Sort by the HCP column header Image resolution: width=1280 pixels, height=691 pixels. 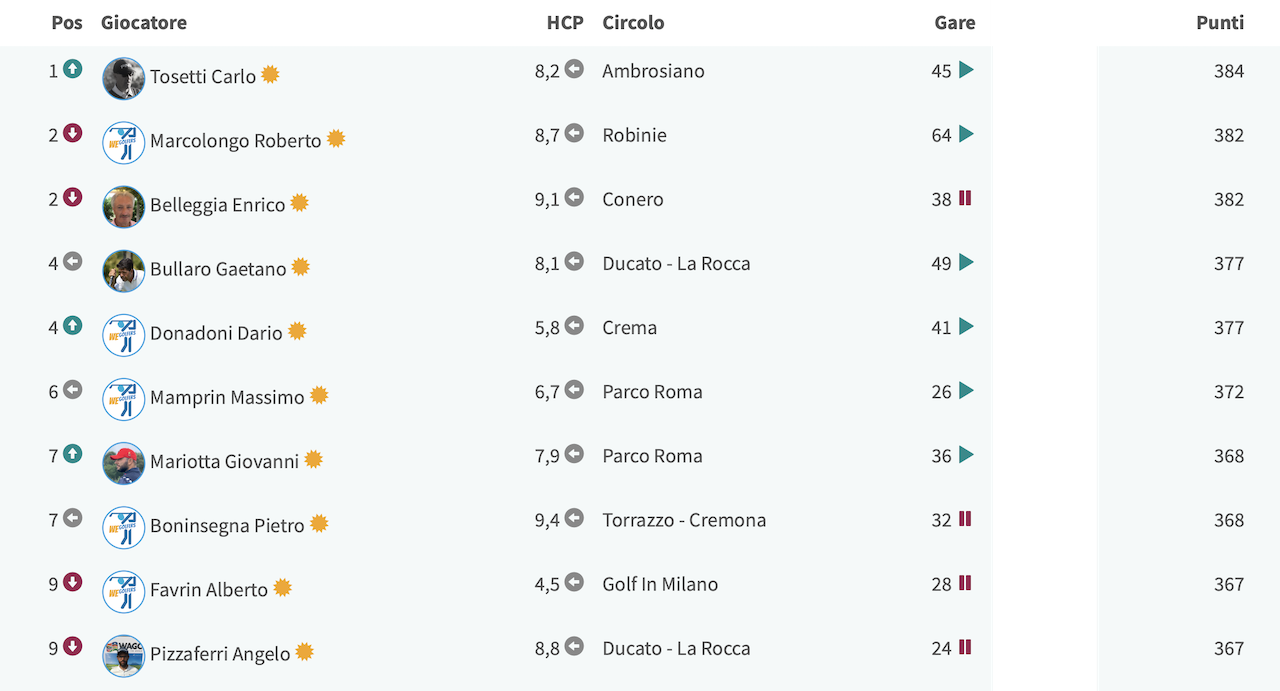point(565,22)
